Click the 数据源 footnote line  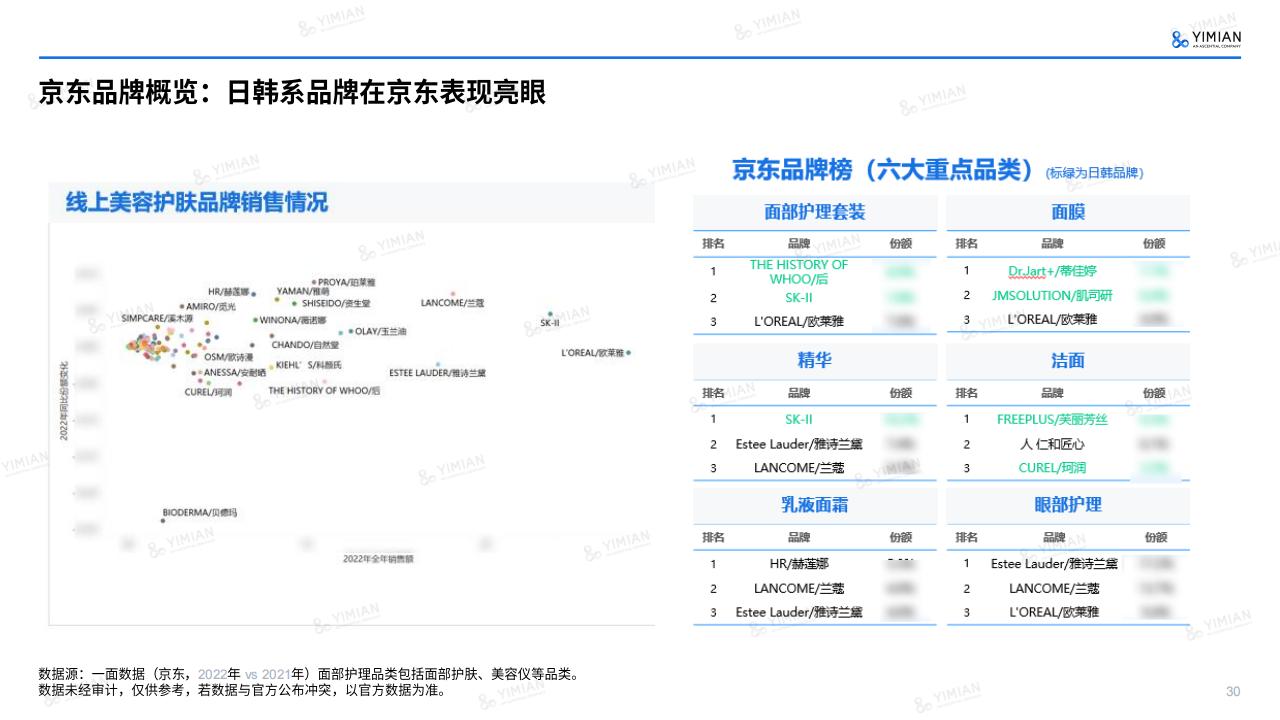(308, 675)
